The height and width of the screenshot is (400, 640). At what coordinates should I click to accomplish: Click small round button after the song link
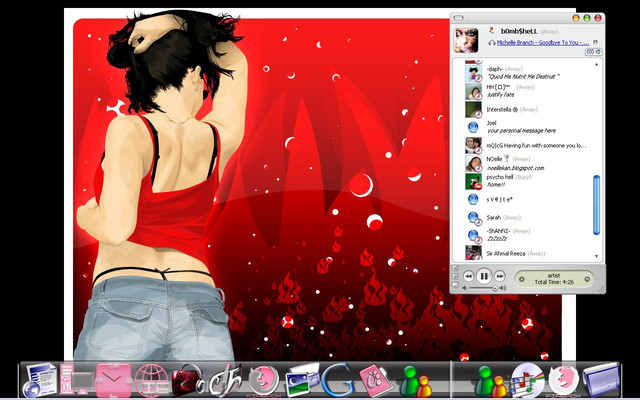(x=596, y=42)
